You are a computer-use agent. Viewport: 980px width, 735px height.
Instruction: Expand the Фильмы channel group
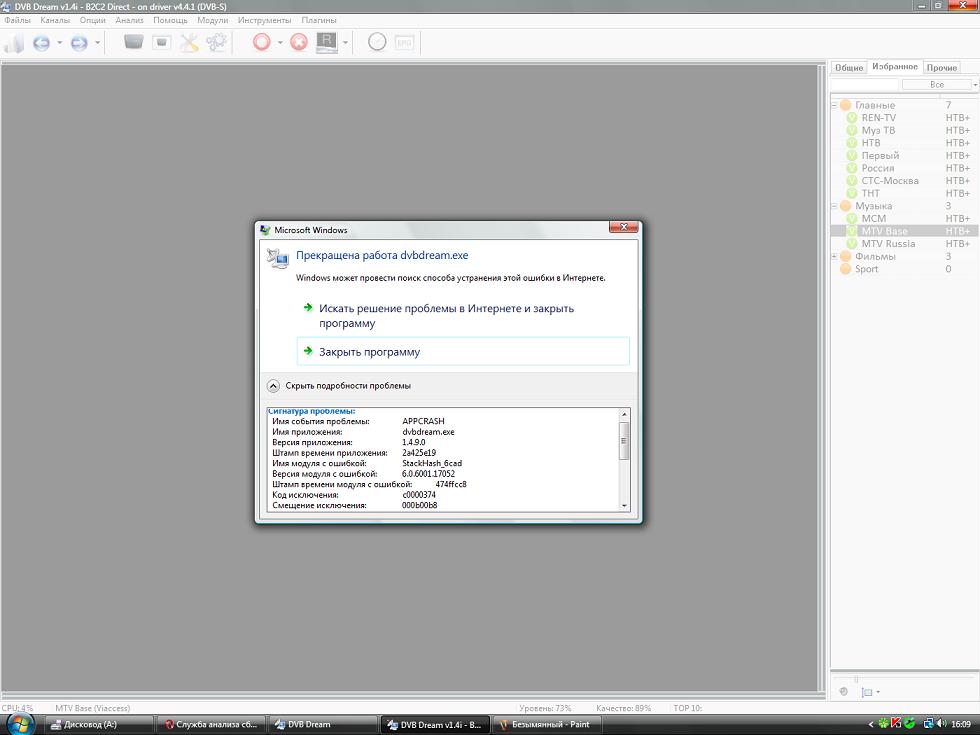click(834, 256)
